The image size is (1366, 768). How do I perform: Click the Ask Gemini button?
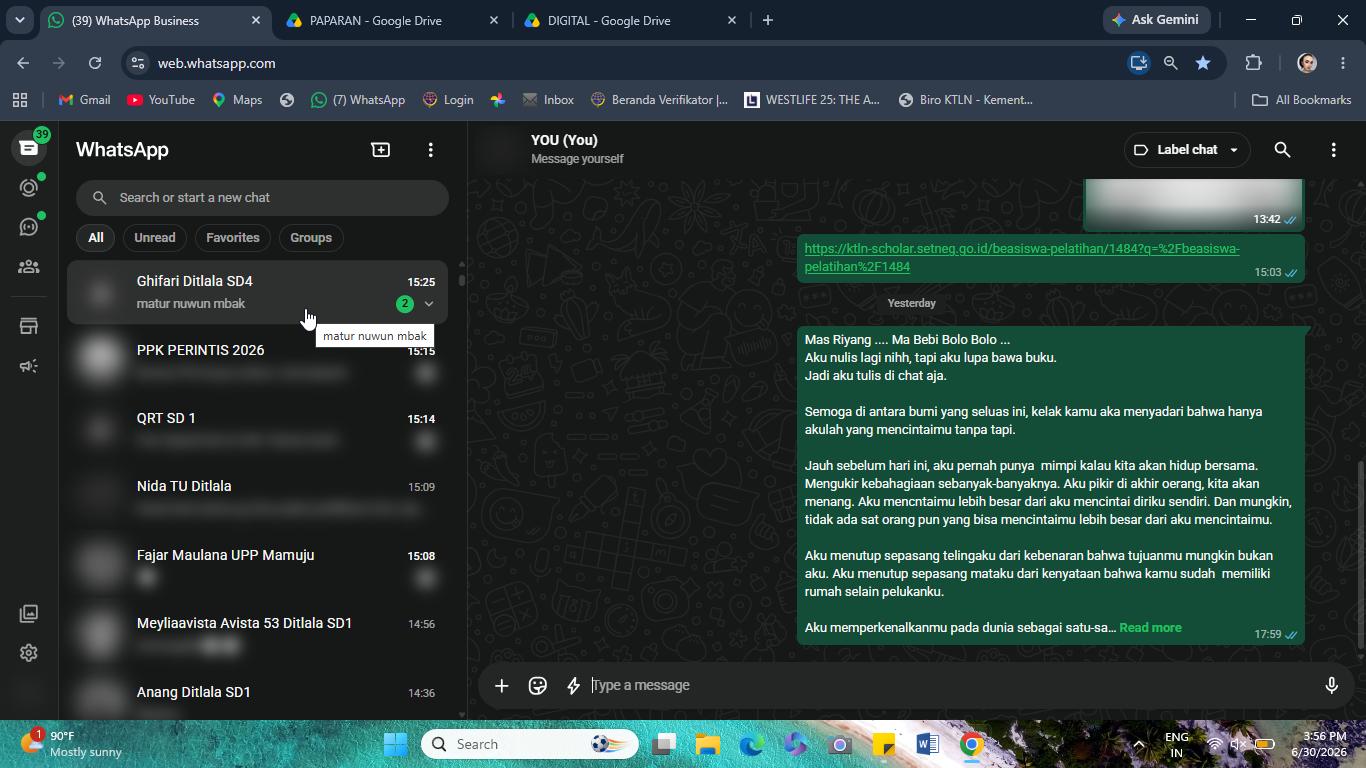(x=1158, y=20)
